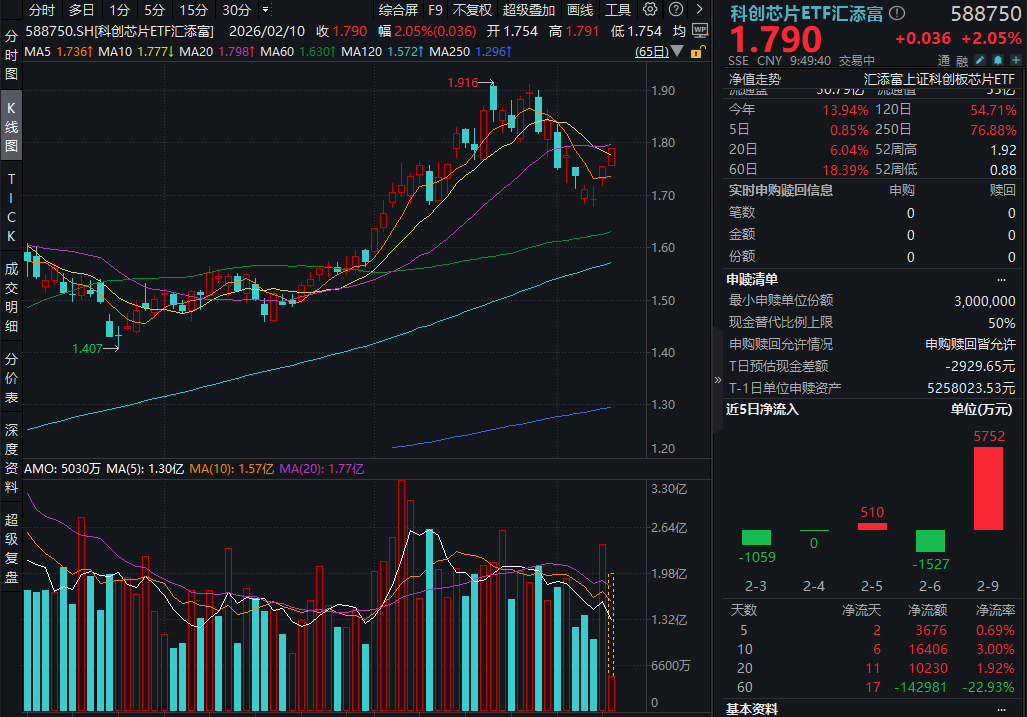Open the dropdown arrow next to 30分
This screenshot has width=1027, height=717.
[x=265, y=9]
